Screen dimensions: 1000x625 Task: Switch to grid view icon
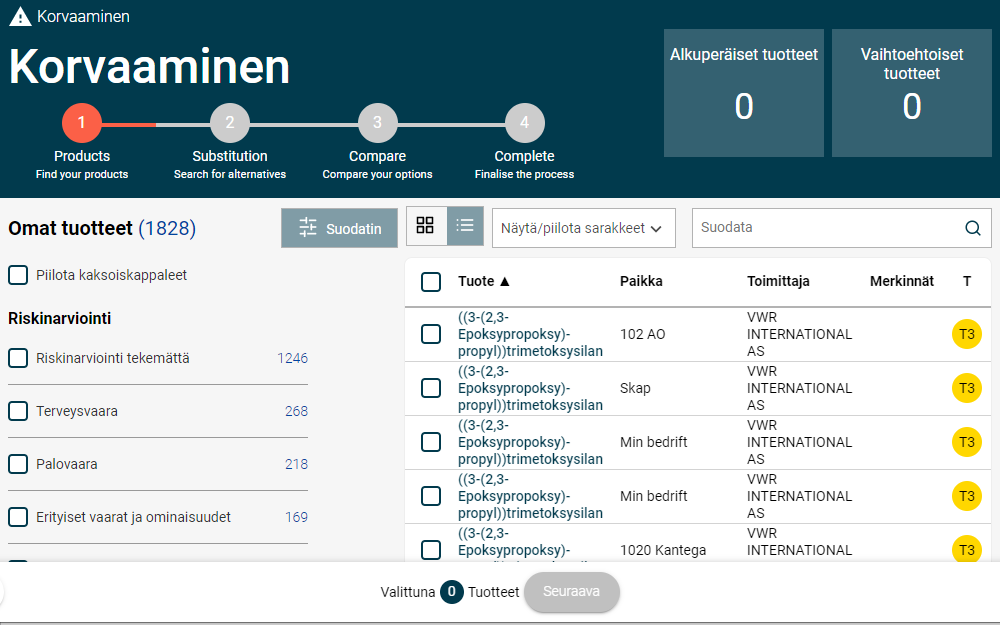[x=425, y=225]
